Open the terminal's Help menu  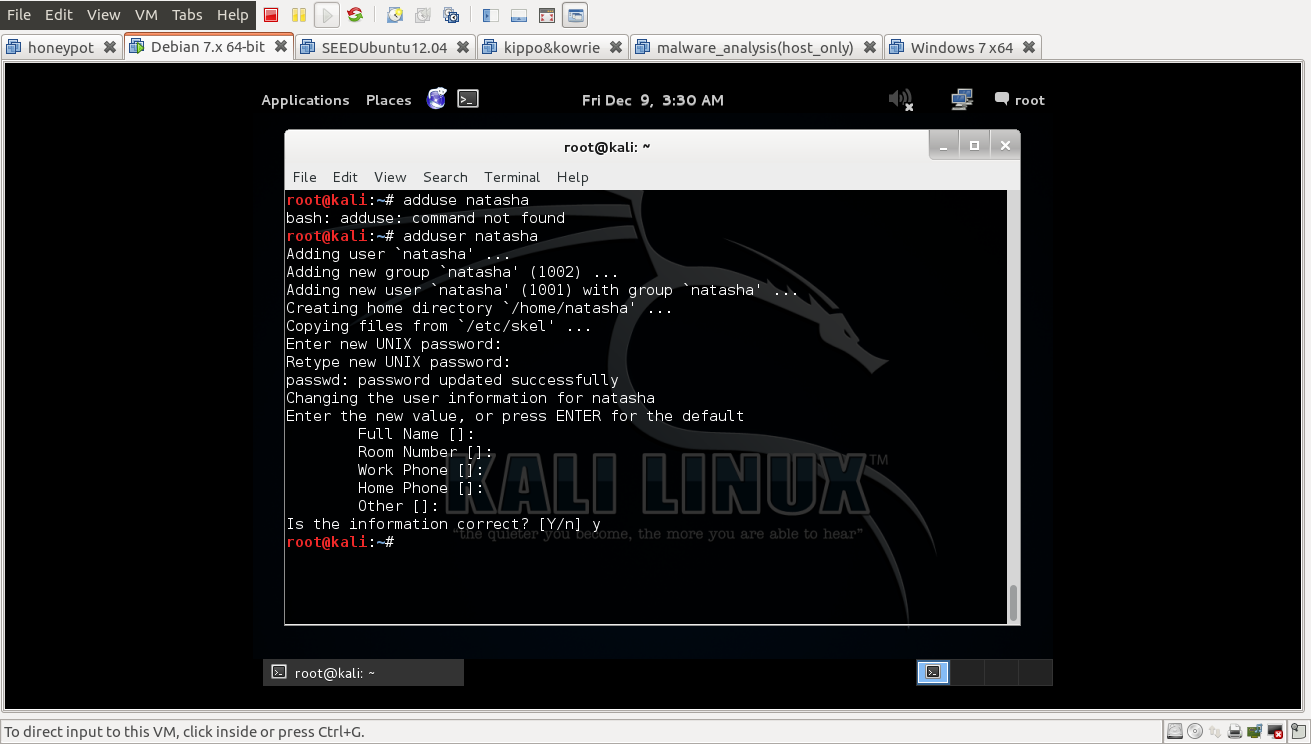[572, 177]
